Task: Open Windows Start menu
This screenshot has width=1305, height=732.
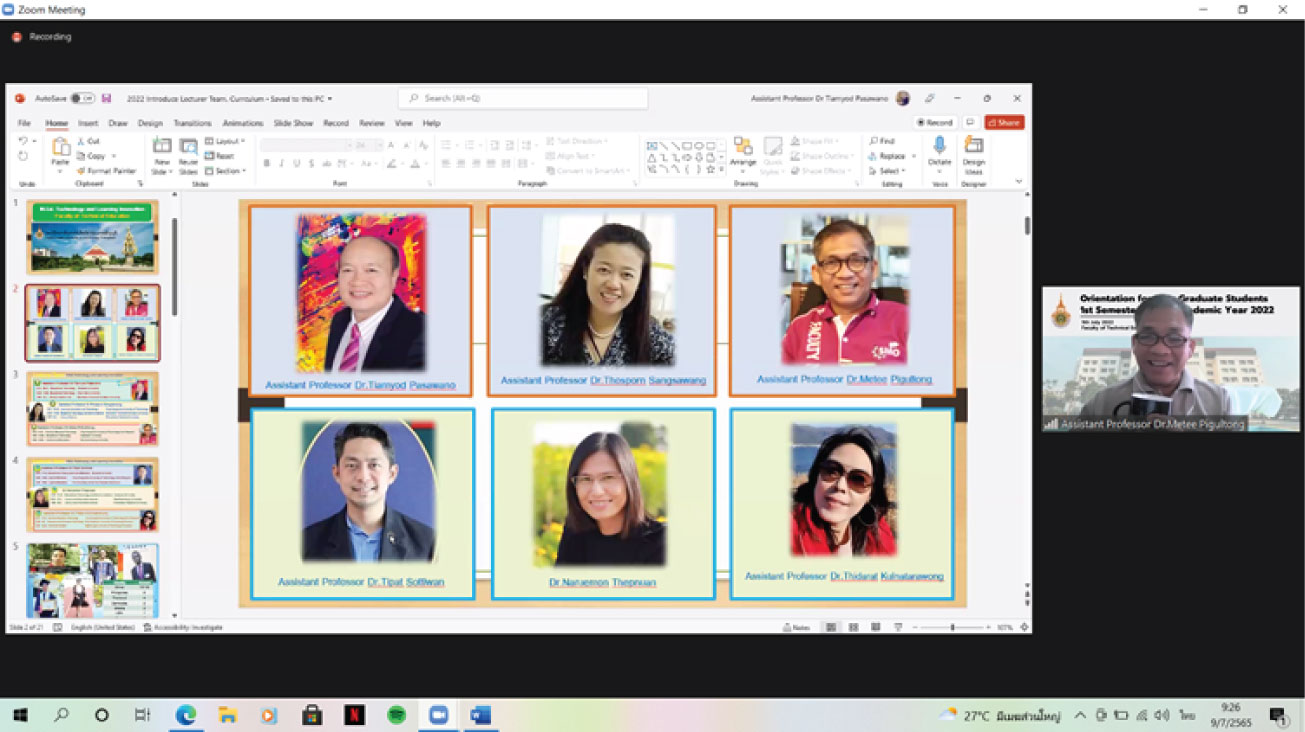Action: click(19, 715)
